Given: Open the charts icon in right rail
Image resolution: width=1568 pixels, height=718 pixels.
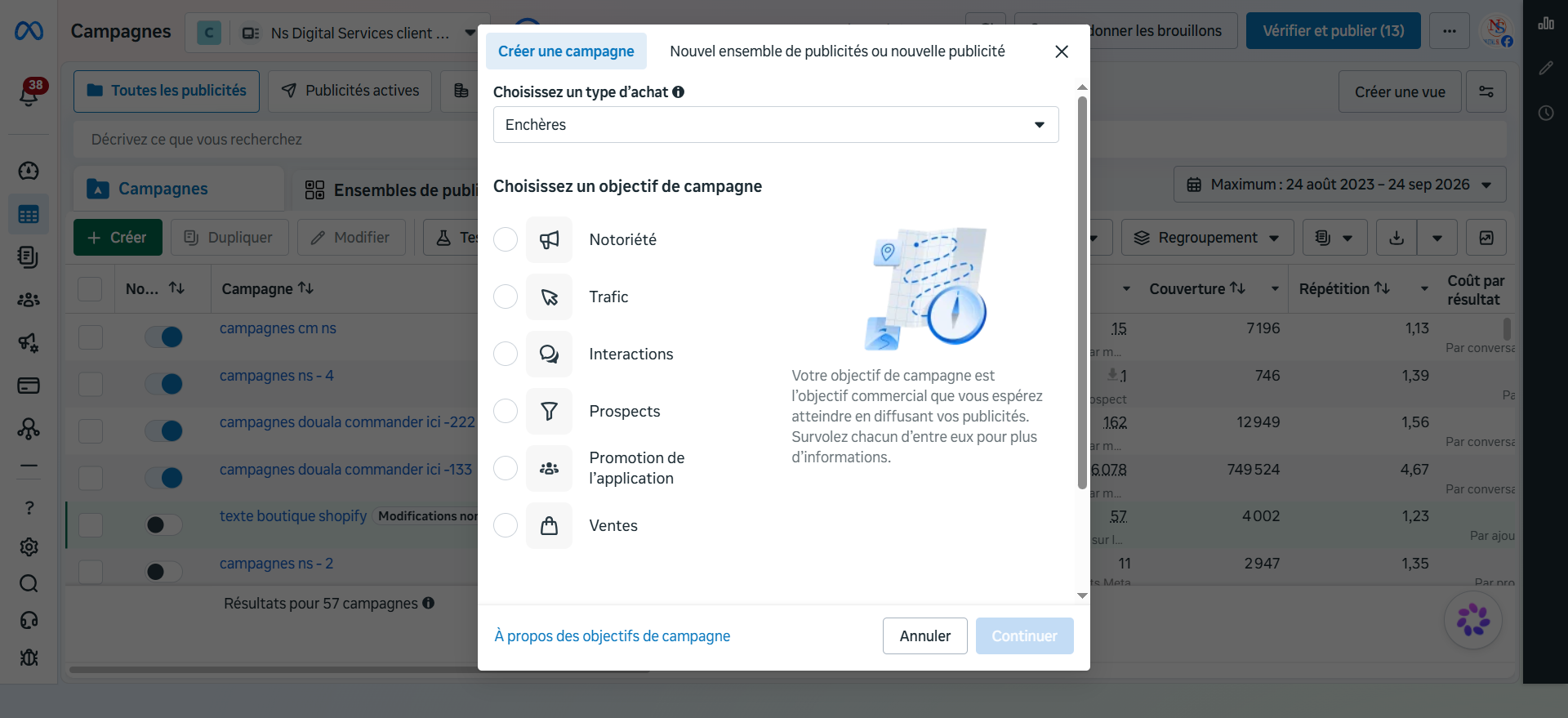Looking at the screenshot, I should click(1546, 24).
